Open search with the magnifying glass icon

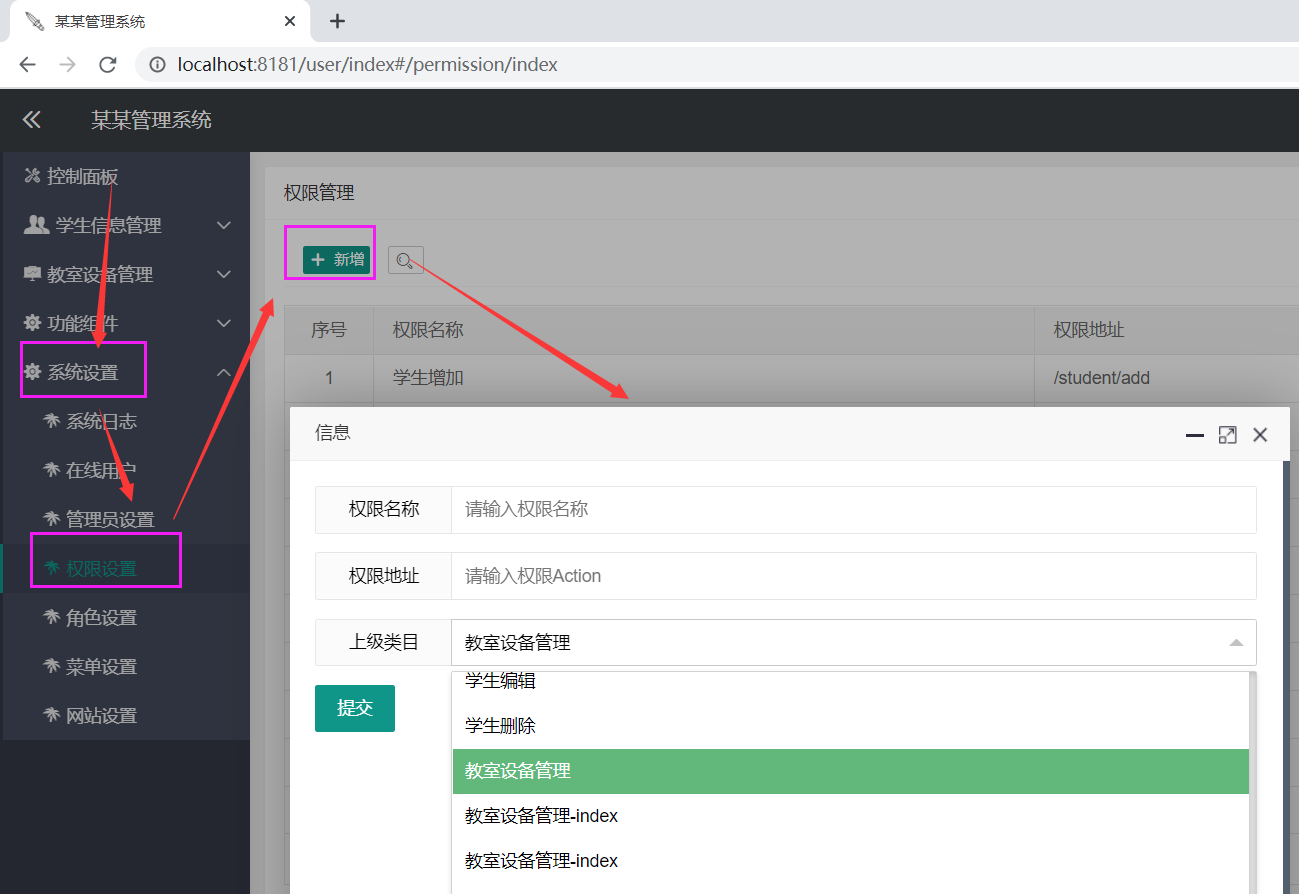(x=405, y=259)
